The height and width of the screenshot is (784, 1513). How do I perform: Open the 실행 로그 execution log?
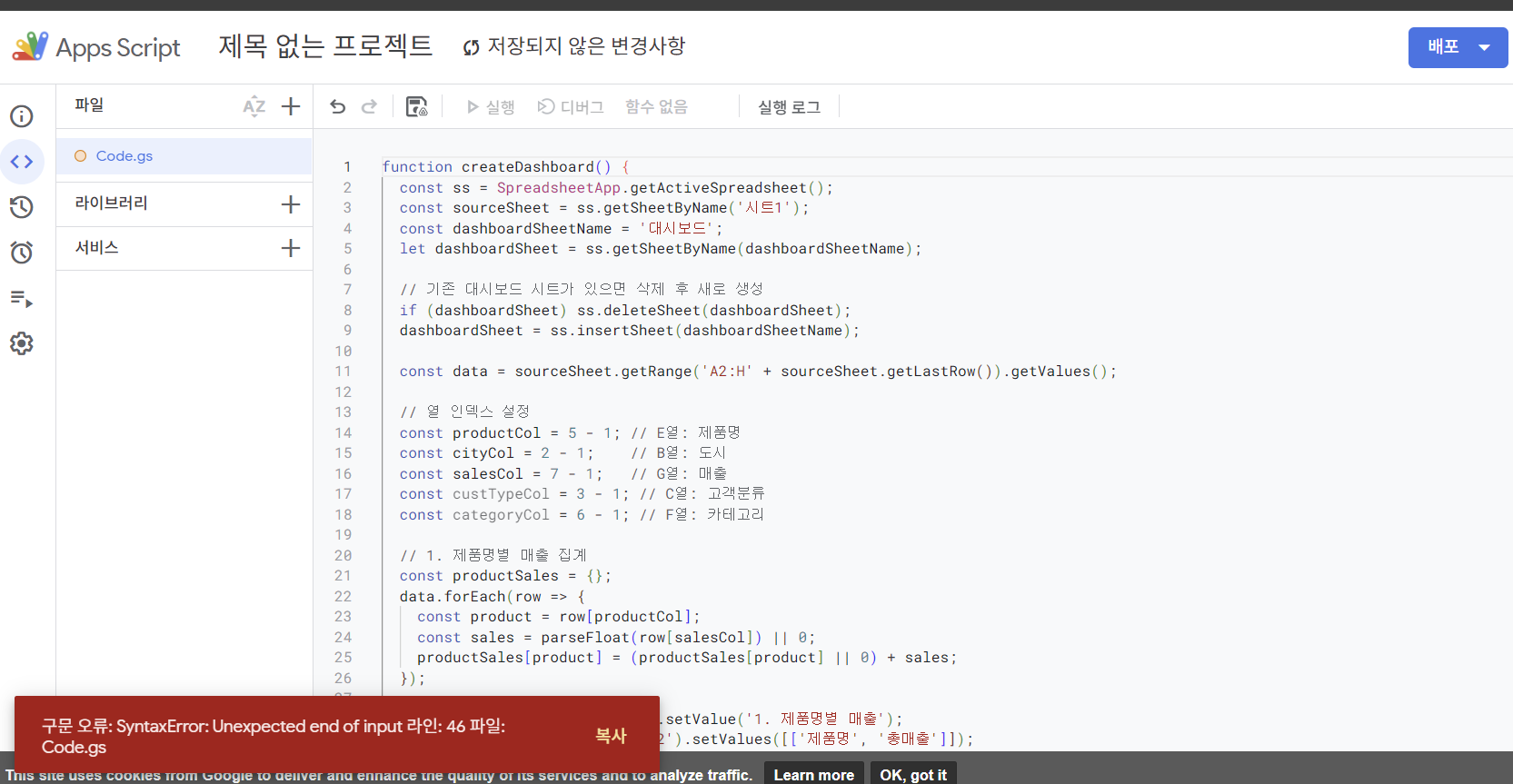(789, 107)
